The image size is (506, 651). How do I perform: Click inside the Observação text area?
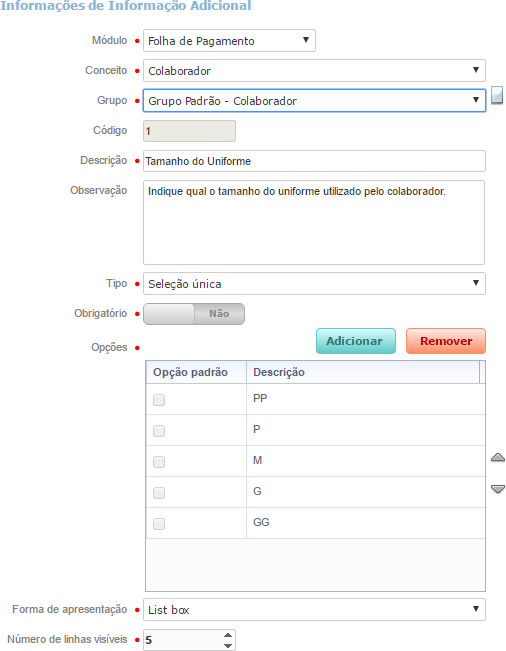point(314,223)
